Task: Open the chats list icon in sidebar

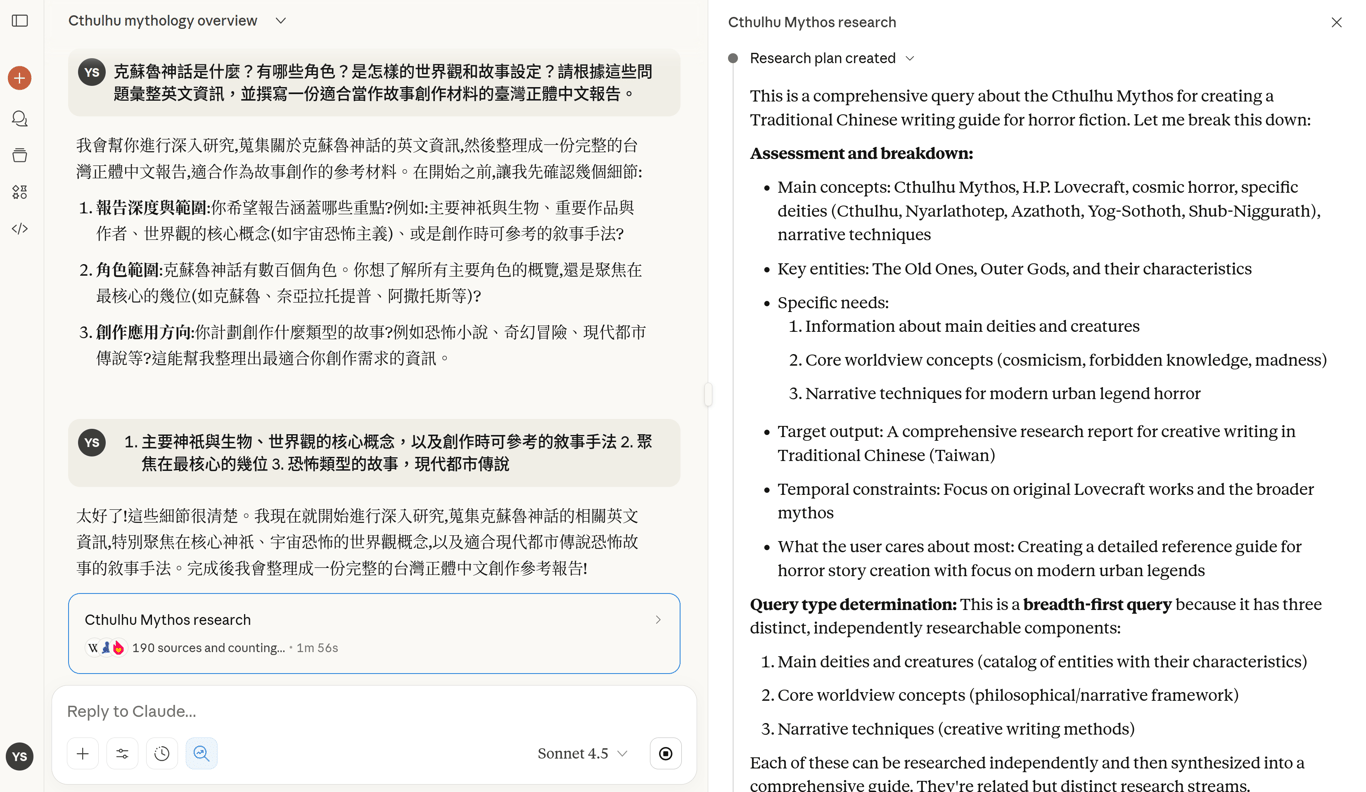Action: click(x=19, y=119)
